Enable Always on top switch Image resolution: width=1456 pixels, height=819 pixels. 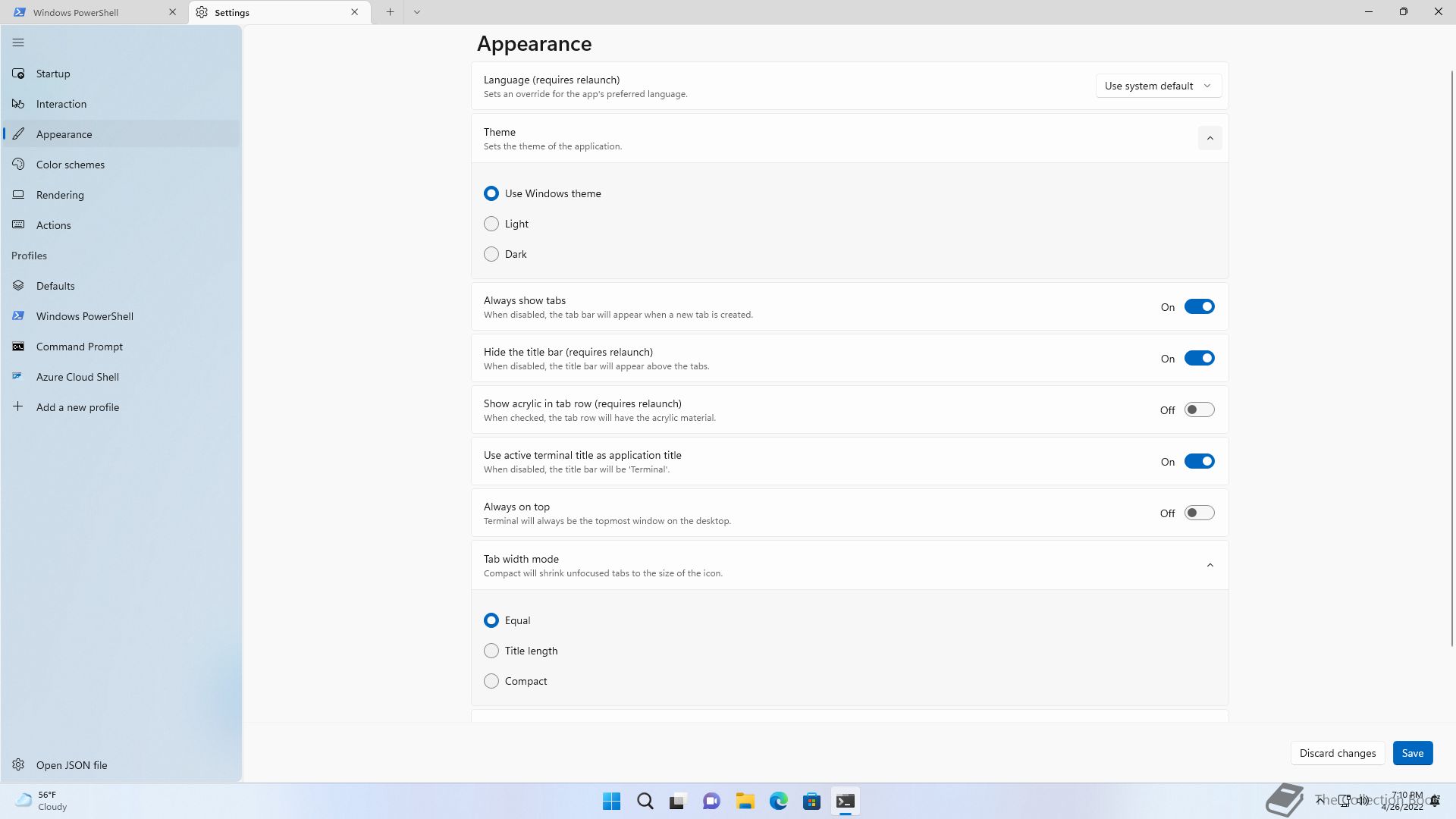(1200, 513)
